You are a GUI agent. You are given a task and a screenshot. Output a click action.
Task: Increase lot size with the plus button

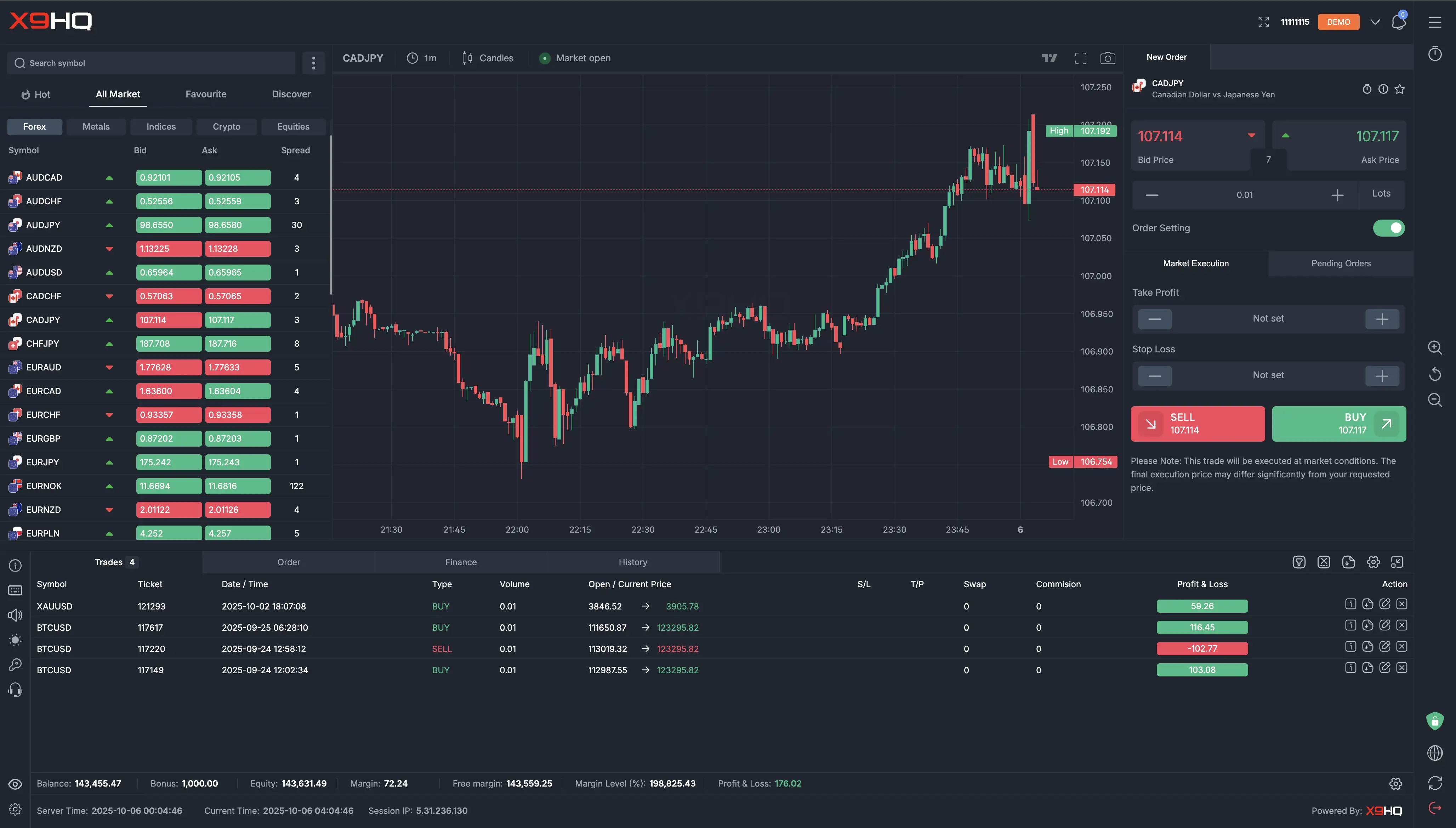click(x=1337, y=195)
